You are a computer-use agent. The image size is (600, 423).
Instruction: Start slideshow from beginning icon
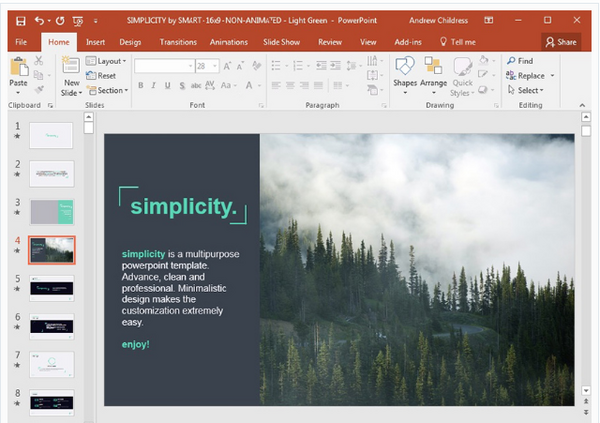[x=78, y=21]
